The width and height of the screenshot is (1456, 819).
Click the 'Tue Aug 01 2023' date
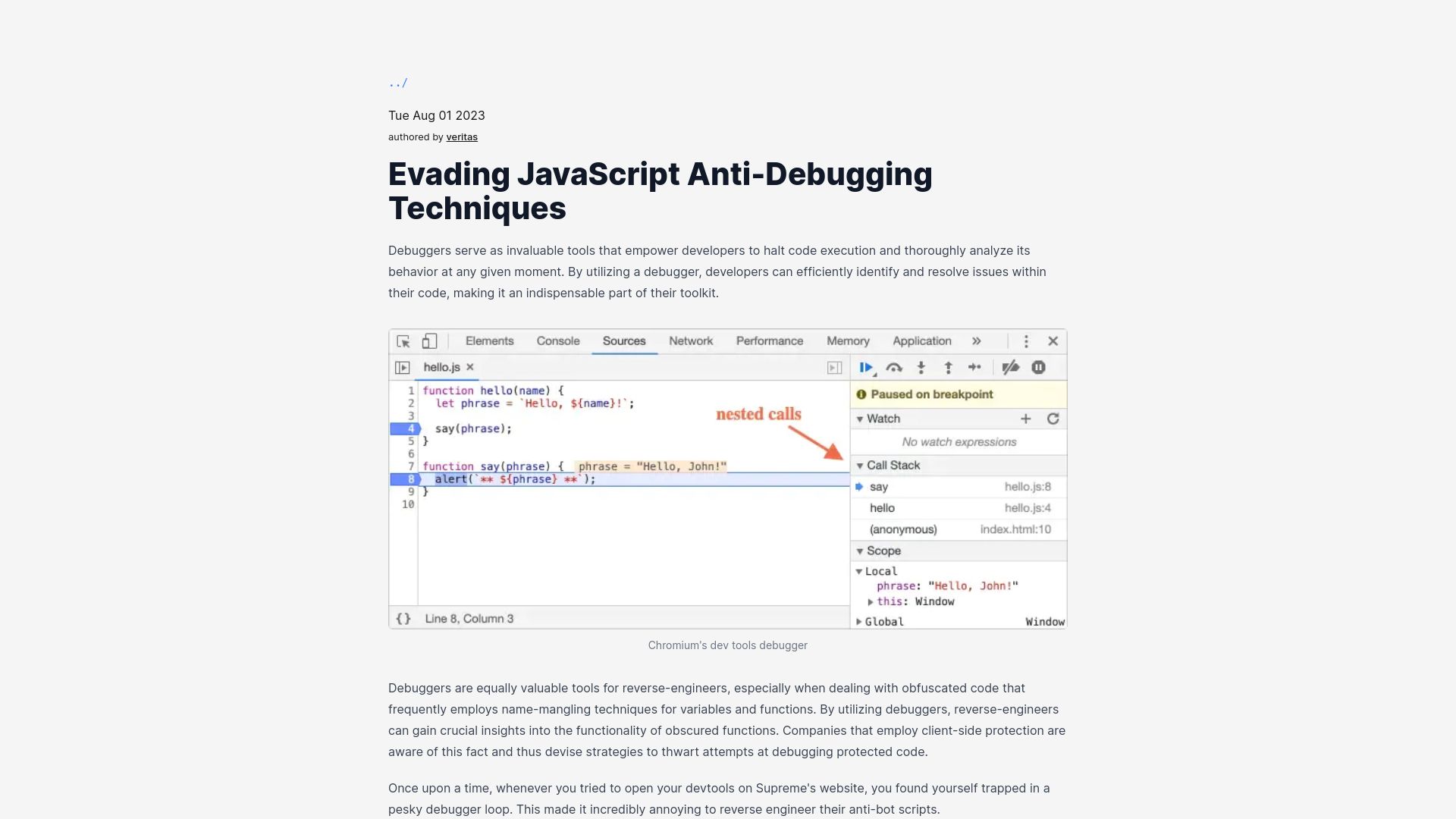(437, 115)
